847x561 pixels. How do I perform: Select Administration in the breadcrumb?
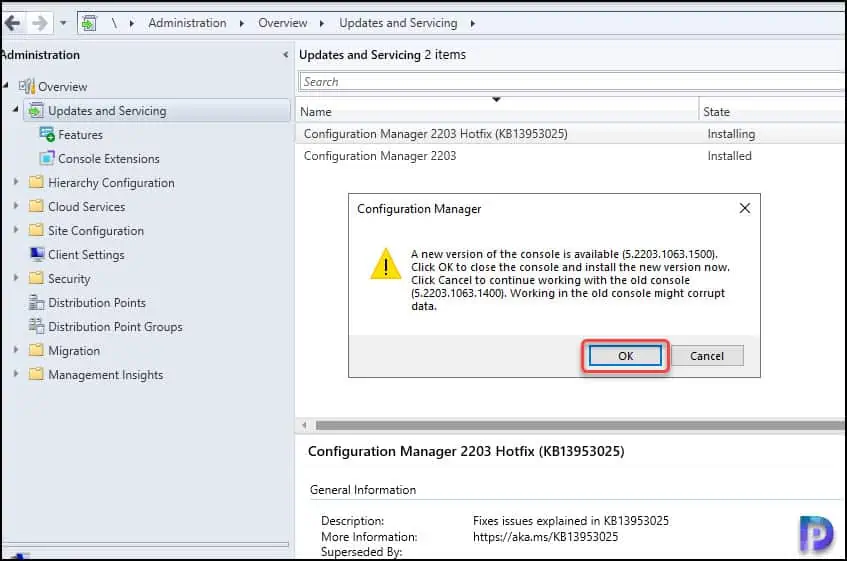pos(187,23)
